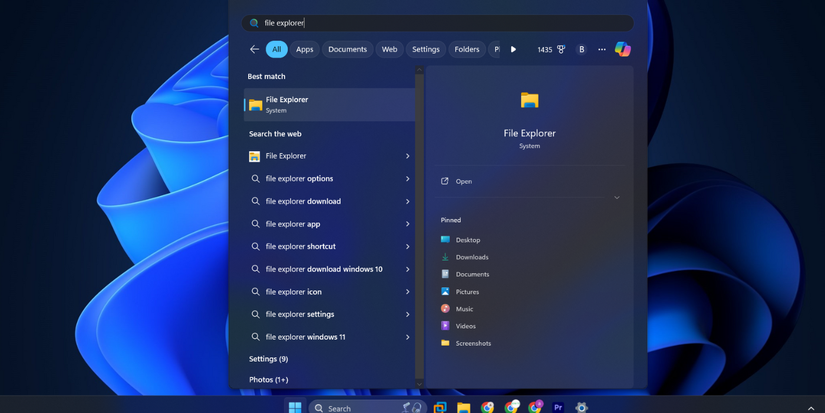Click Open in the File Explorer preview pane
Screen dimensions: 825x413
pyautogui.click(x=456, y=181)
